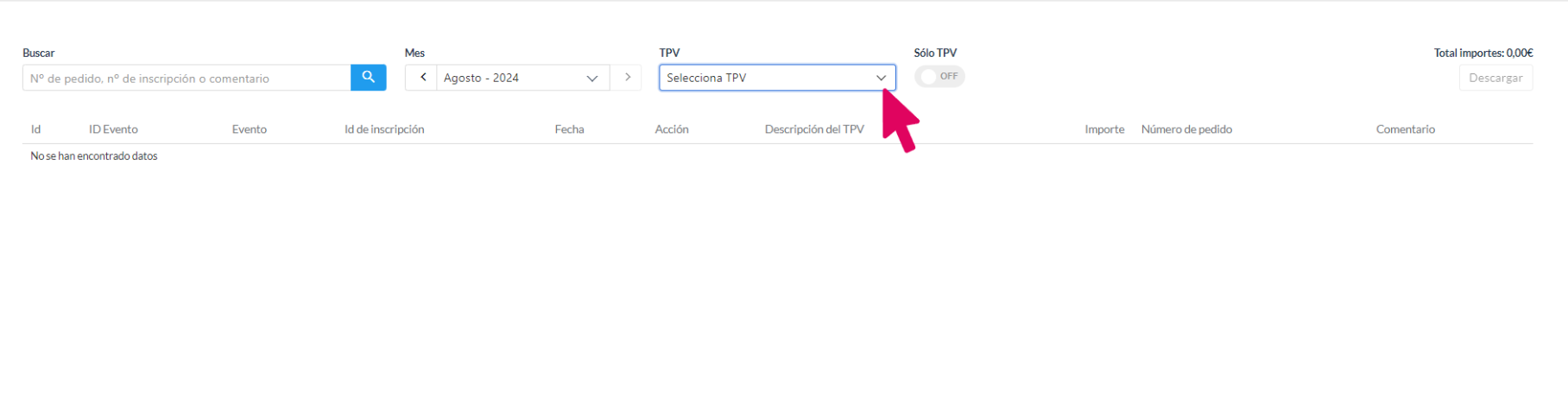The width and height of the screenshot is (1568, 404).
Task: Click the Acción column header
Action: pyautogui.click(x=672, y=129)
